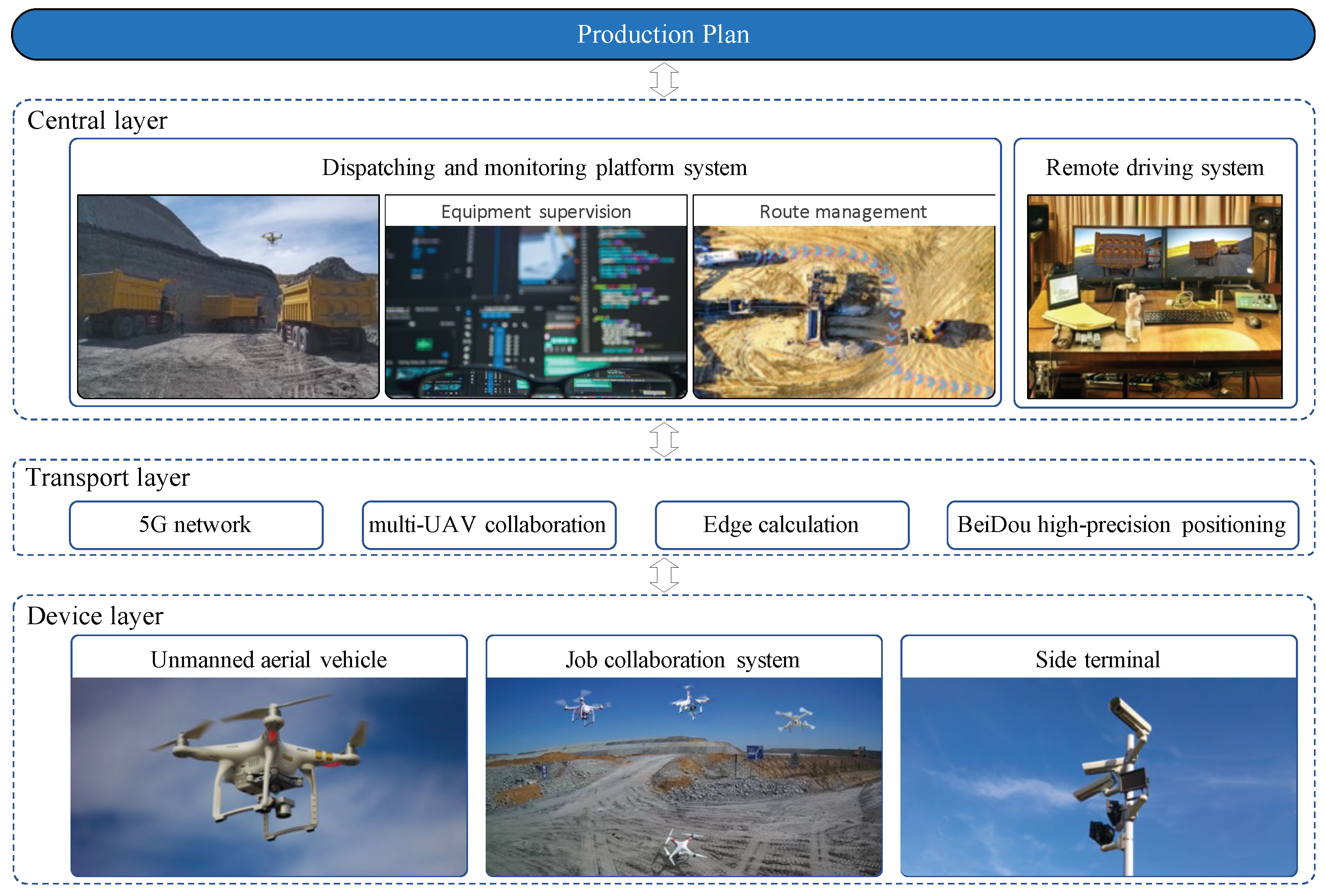Click the double arrow above the Transport layer
The width and height of the screenshot is (1325, 896).
pos(664,439)
